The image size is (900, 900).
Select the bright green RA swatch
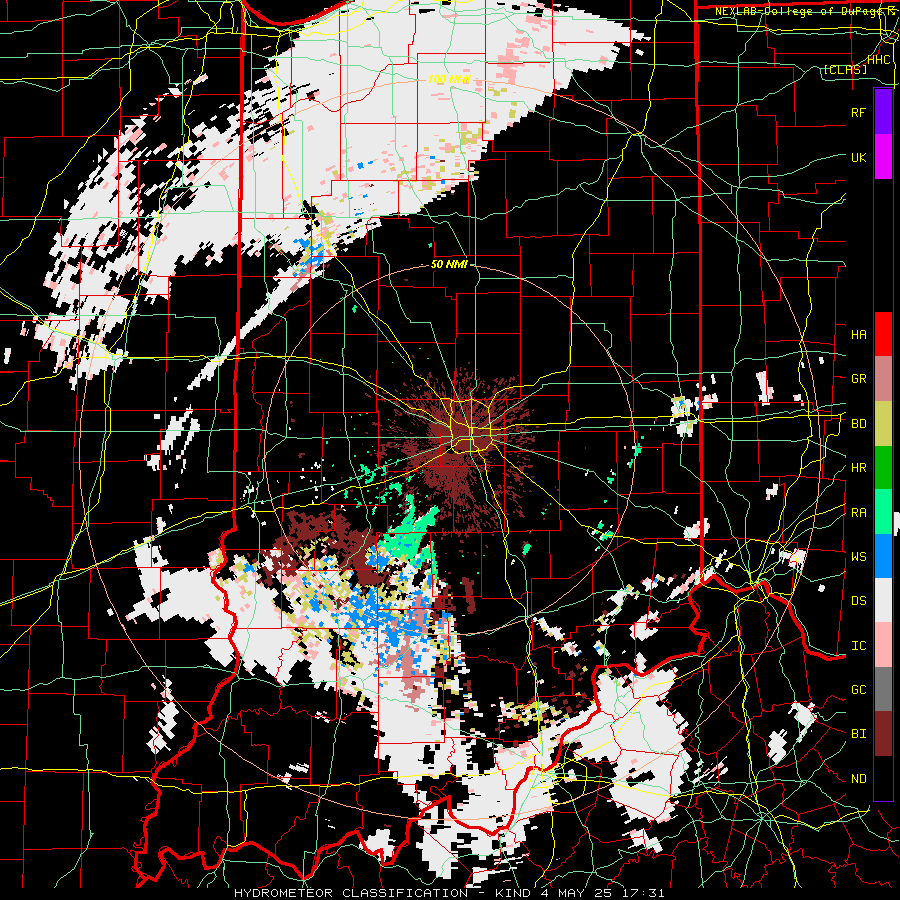click(883, 512)
